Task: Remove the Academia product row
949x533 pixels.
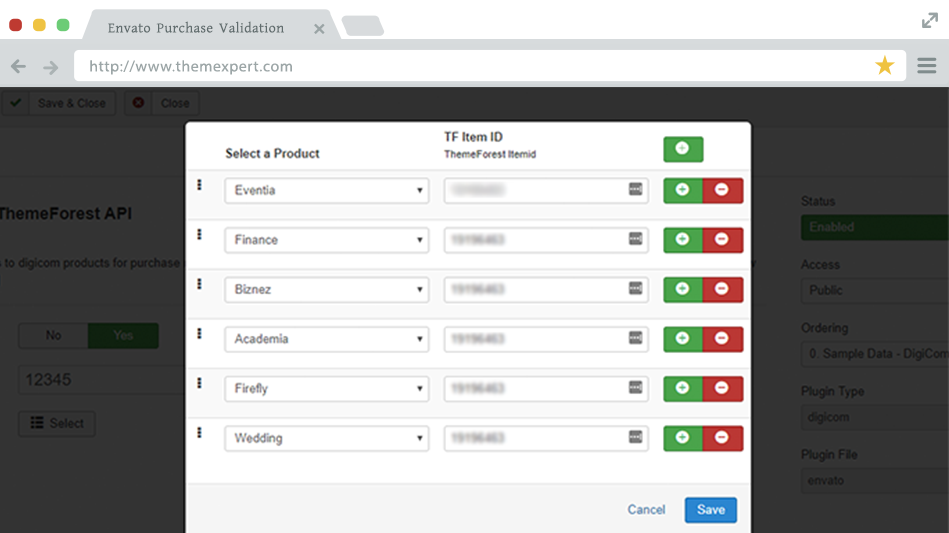Action: (723, 339)
